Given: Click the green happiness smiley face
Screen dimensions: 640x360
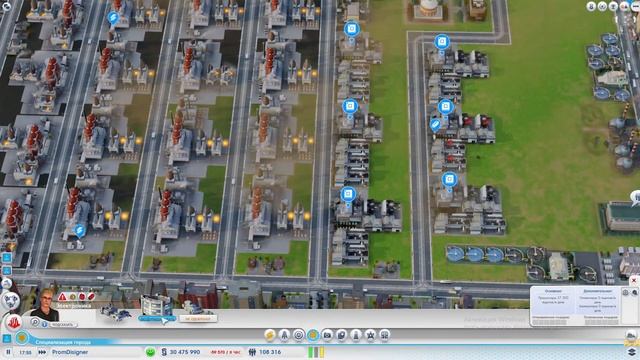Looking at the screenshot, I should point(151,352).
